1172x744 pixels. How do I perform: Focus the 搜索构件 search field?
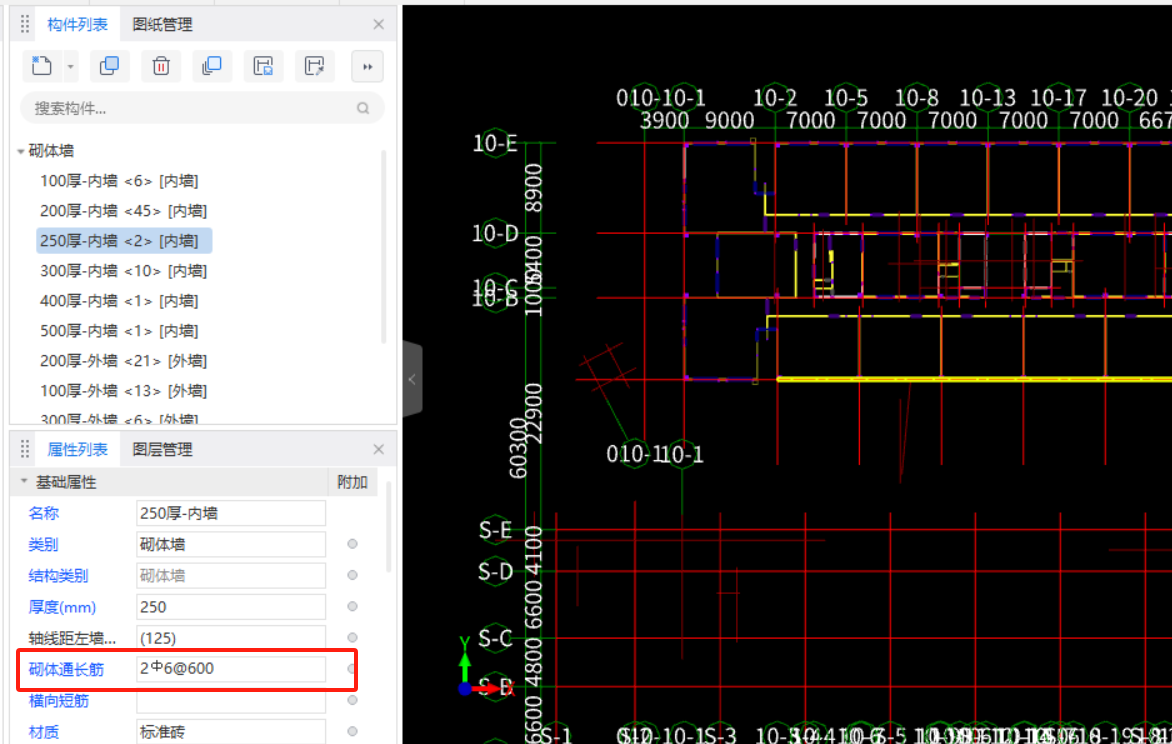point(202,108)
